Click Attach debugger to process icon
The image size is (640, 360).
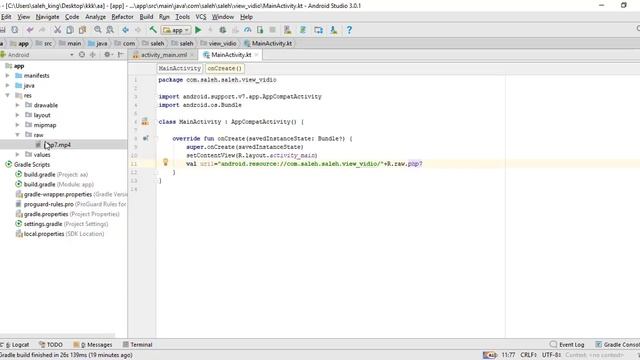[x=260, y=30]
